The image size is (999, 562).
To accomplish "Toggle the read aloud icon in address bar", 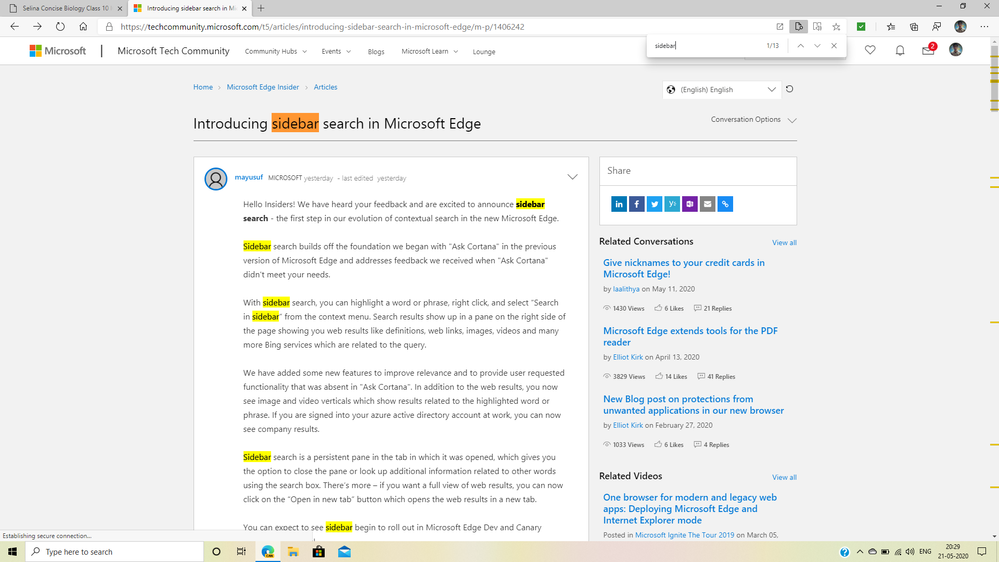I will point(798,27).
